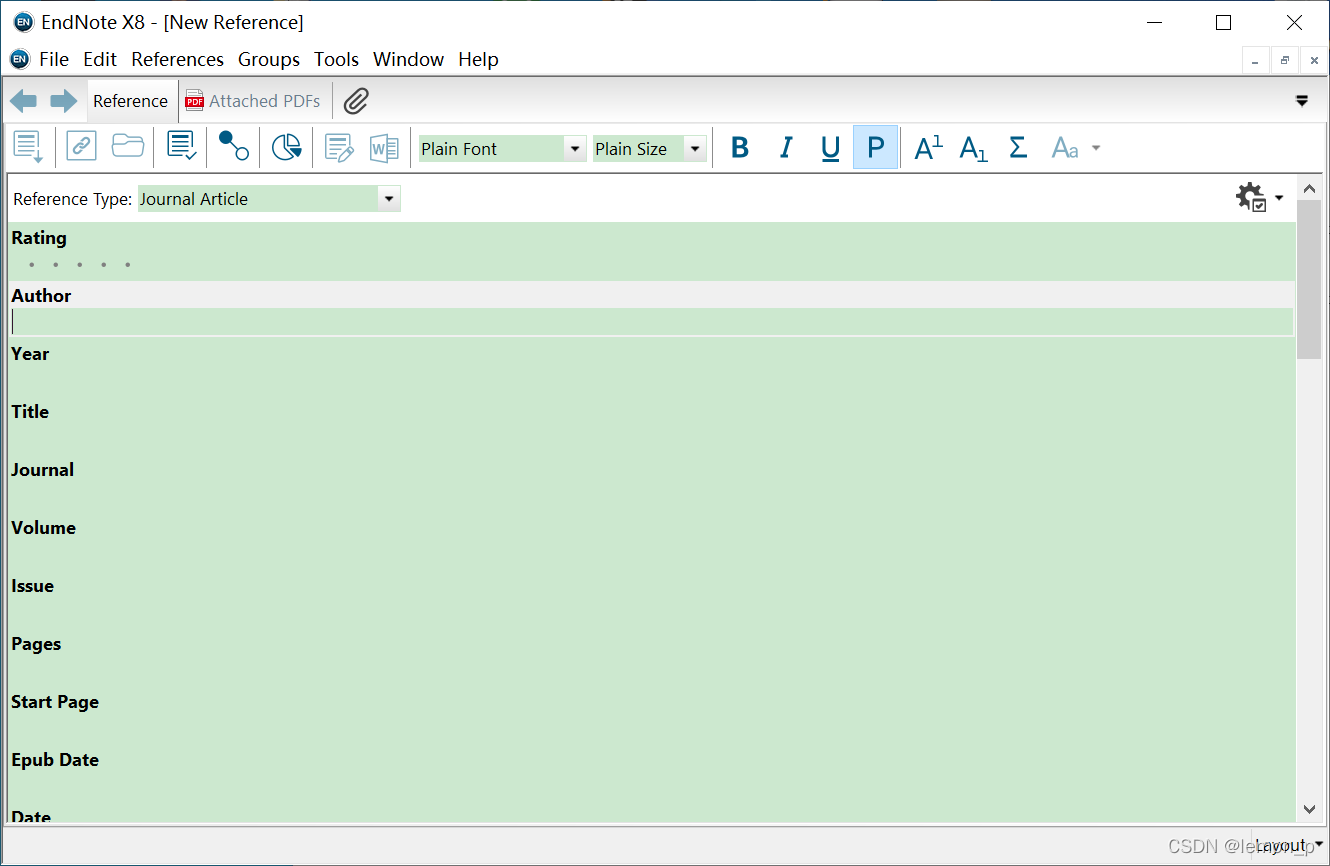Set rating using the fifth dot
This screenshot has width=1330, height=866.
tap(128, 265)
